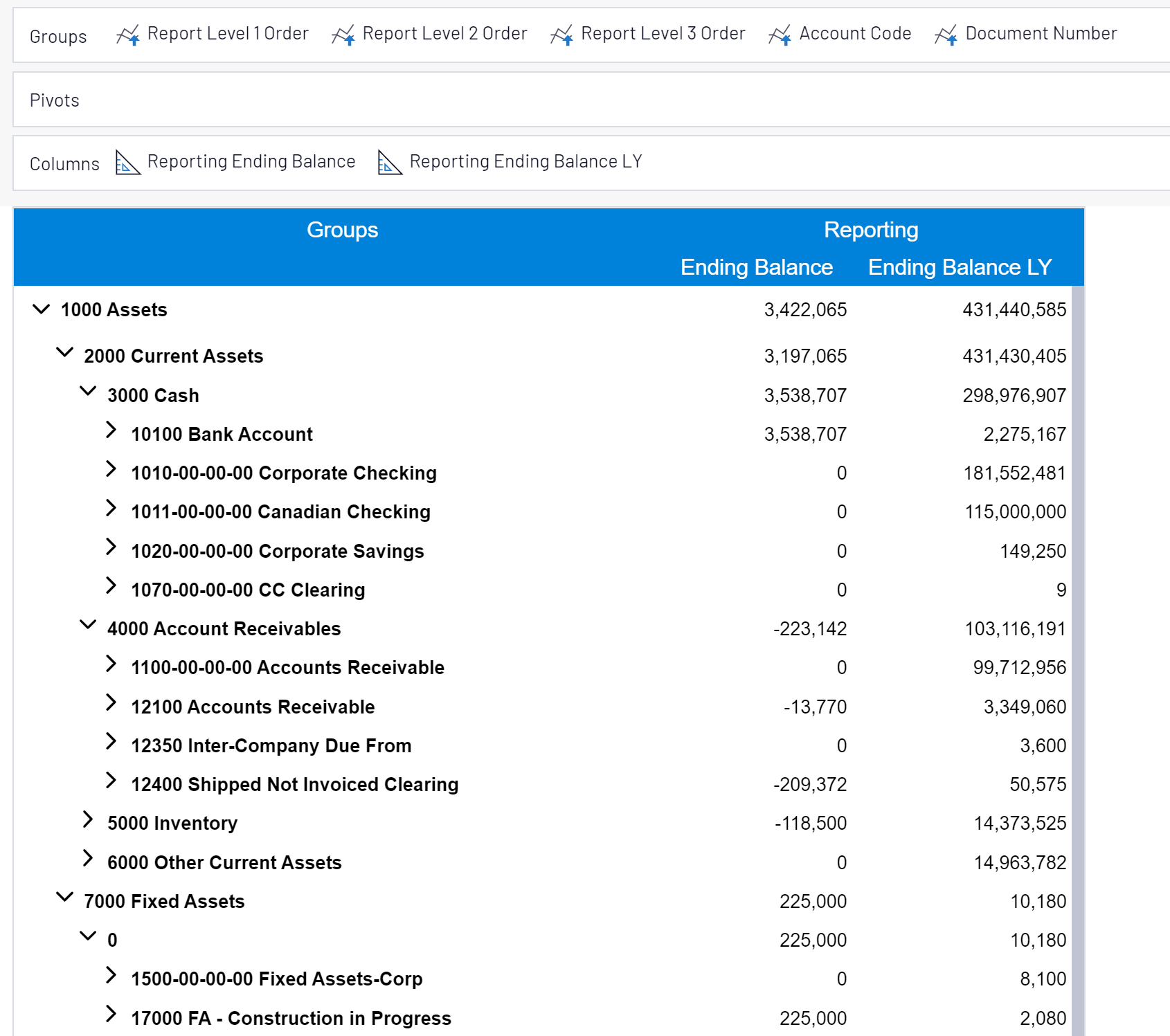Viewport: 1170px width, 1036px height.
Task: Click the Report Level 1 Order group icon
Action: (128, 33)
